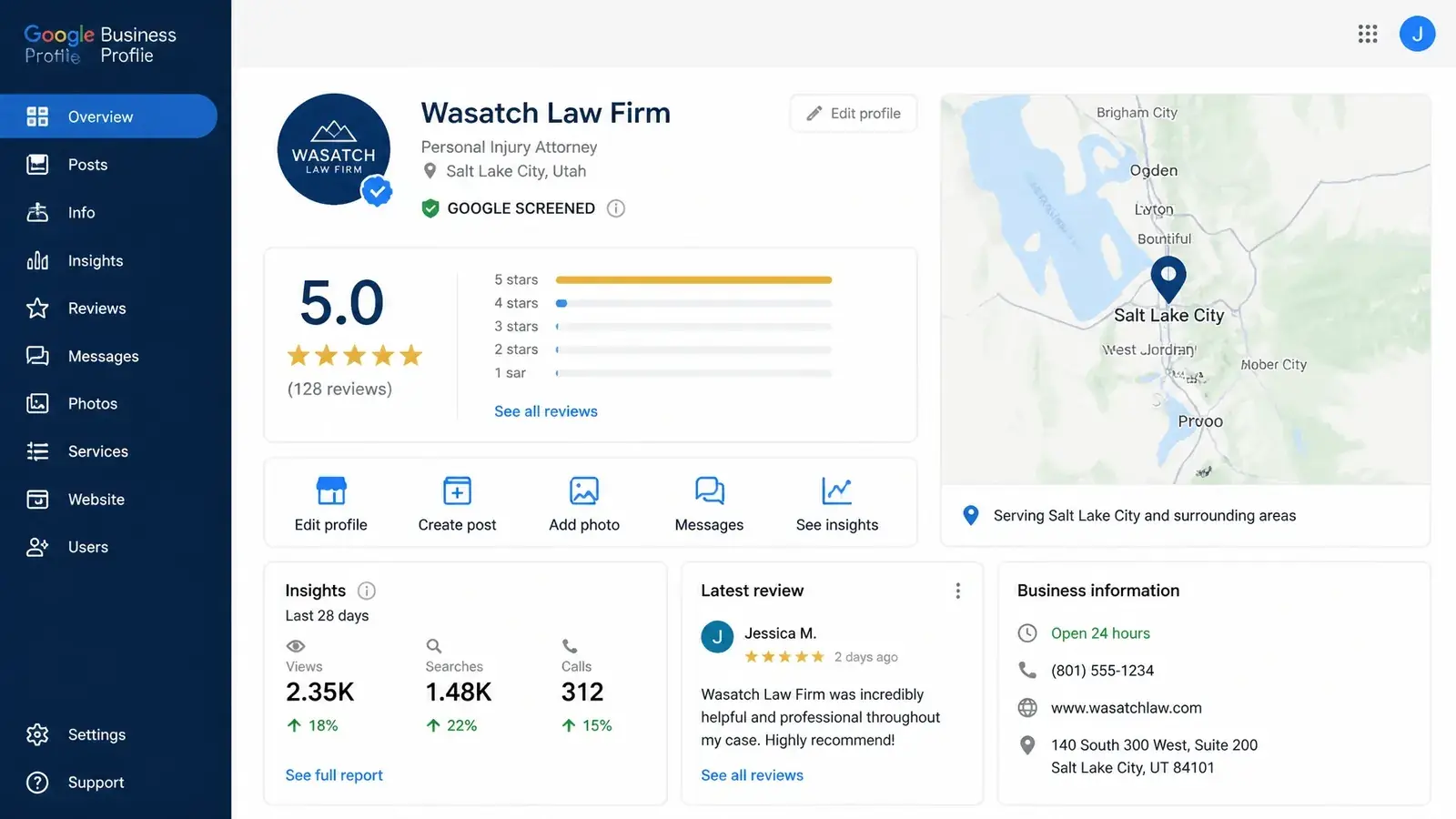Click the 5 stars rating bar
Image resolution: width=1456 pixels, height=819 pixels.
(693, 280)
